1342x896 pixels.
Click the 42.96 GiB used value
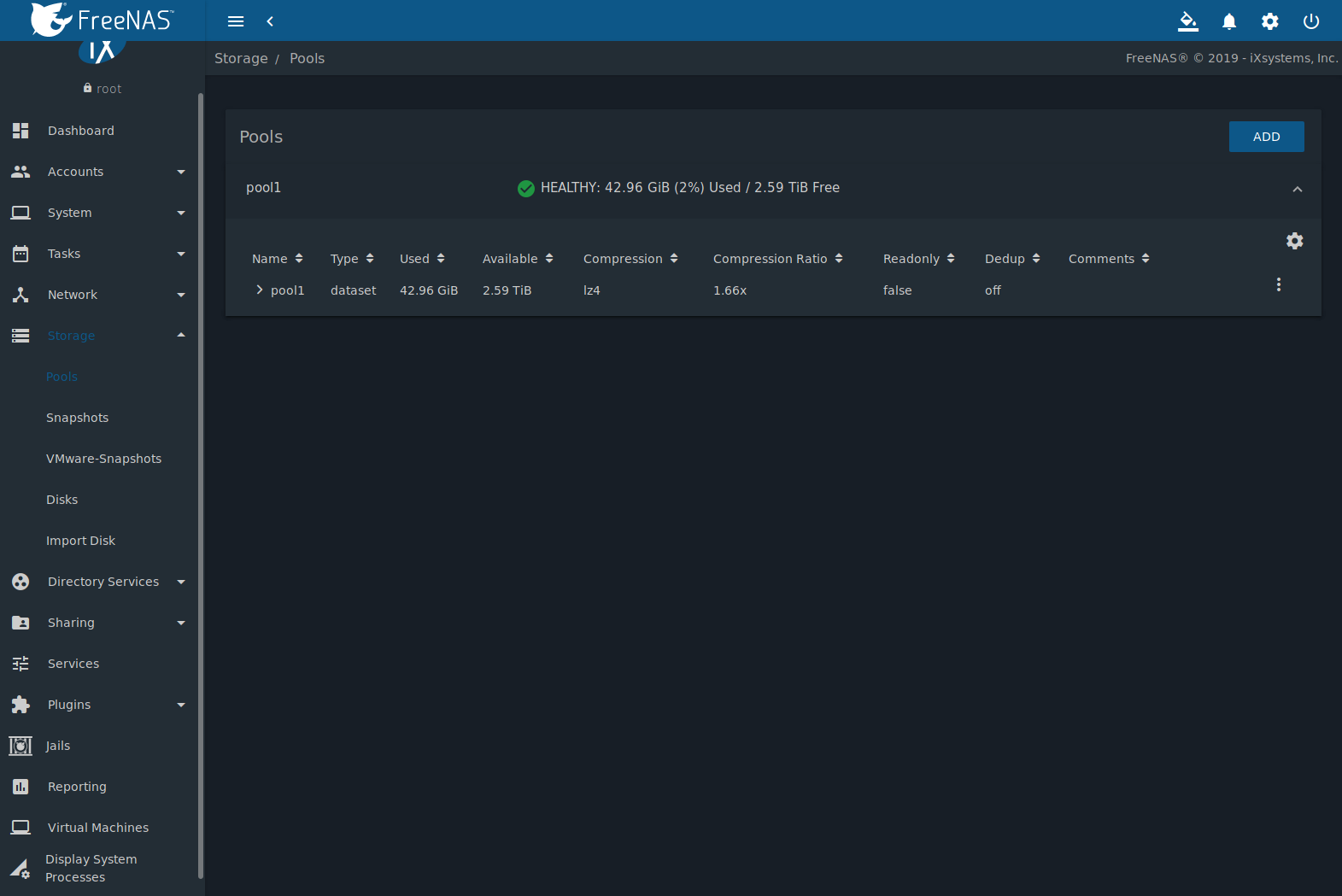(x=429, y=290)
